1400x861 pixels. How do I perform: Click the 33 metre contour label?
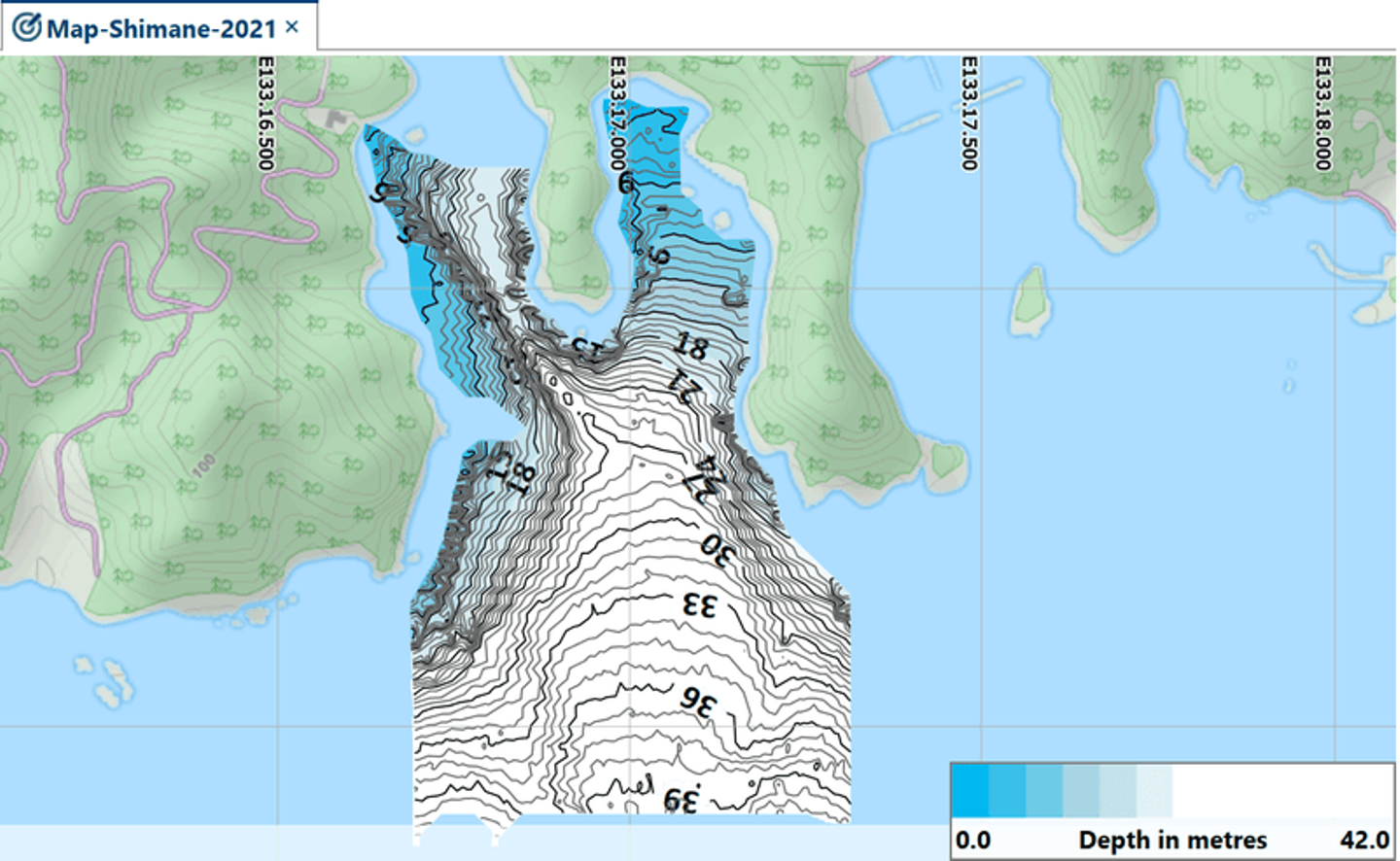699,605
